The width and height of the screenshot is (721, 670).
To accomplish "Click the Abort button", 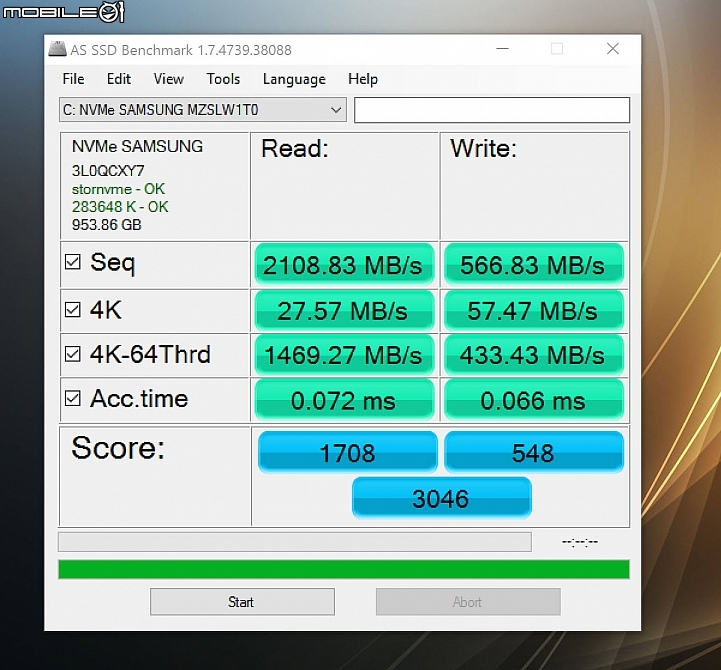I will 468,601.
